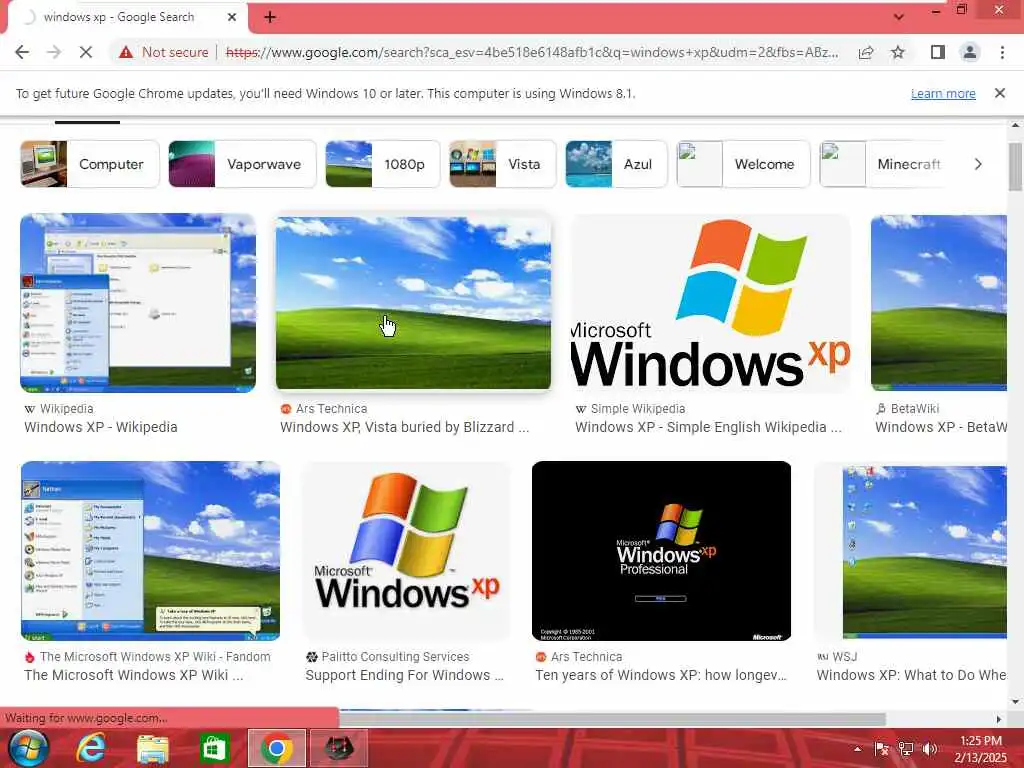Go back to the previous page
This screenshot has height=768, width=1024.
click(22, 52)
